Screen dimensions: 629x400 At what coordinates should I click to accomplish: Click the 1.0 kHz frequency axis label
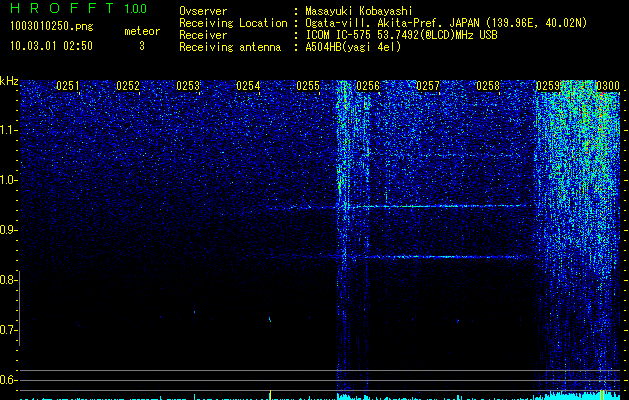8,180
